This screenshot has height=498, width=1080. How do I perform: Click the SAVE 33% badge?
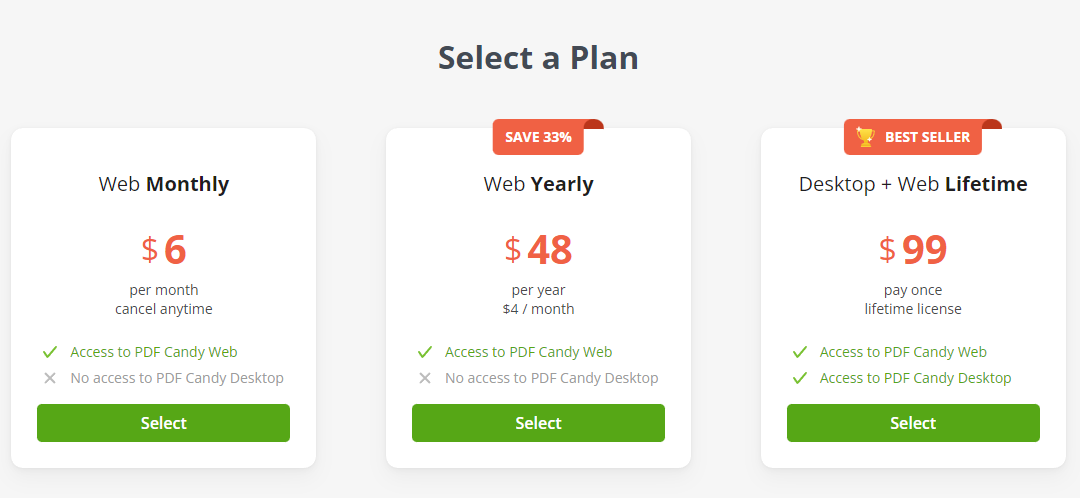point(538,137)
